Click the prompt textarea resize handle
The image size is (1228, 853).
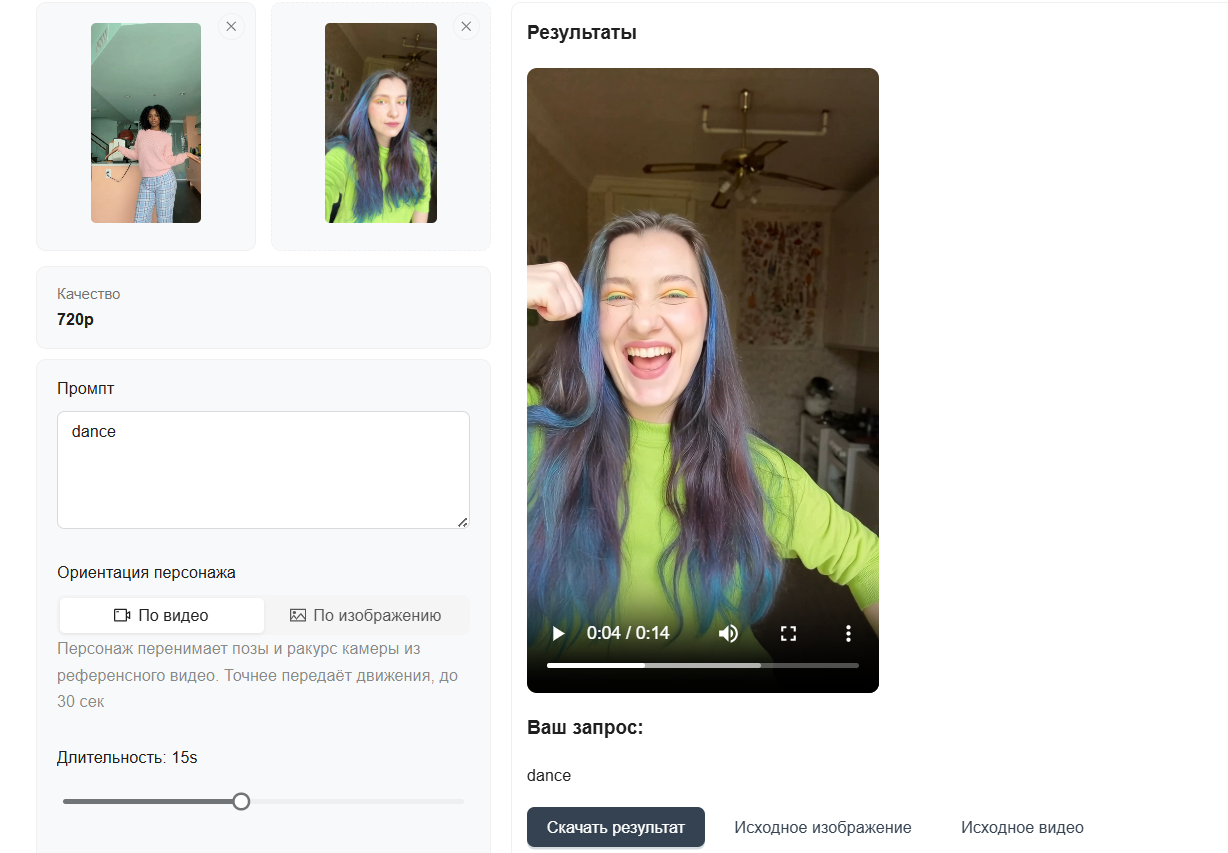(x=462, y=521)
